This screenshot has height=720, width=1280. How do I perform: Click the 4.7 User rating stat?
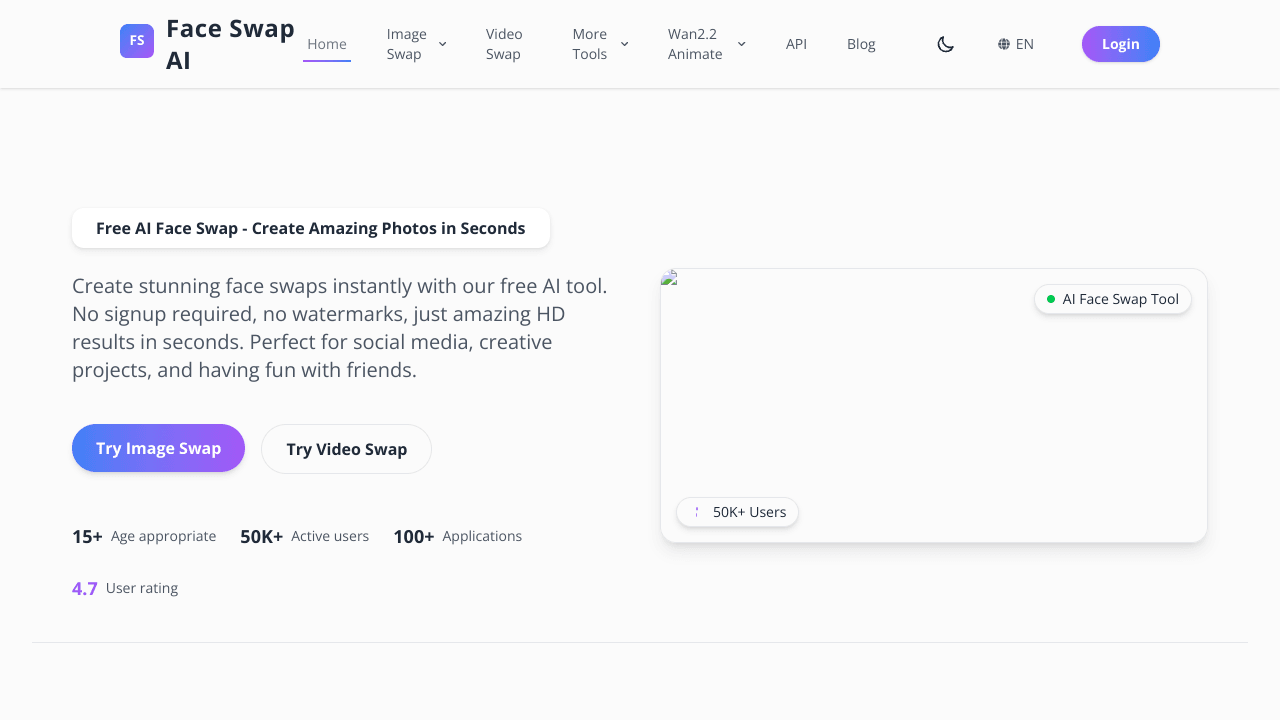click(x=125, y=588)
